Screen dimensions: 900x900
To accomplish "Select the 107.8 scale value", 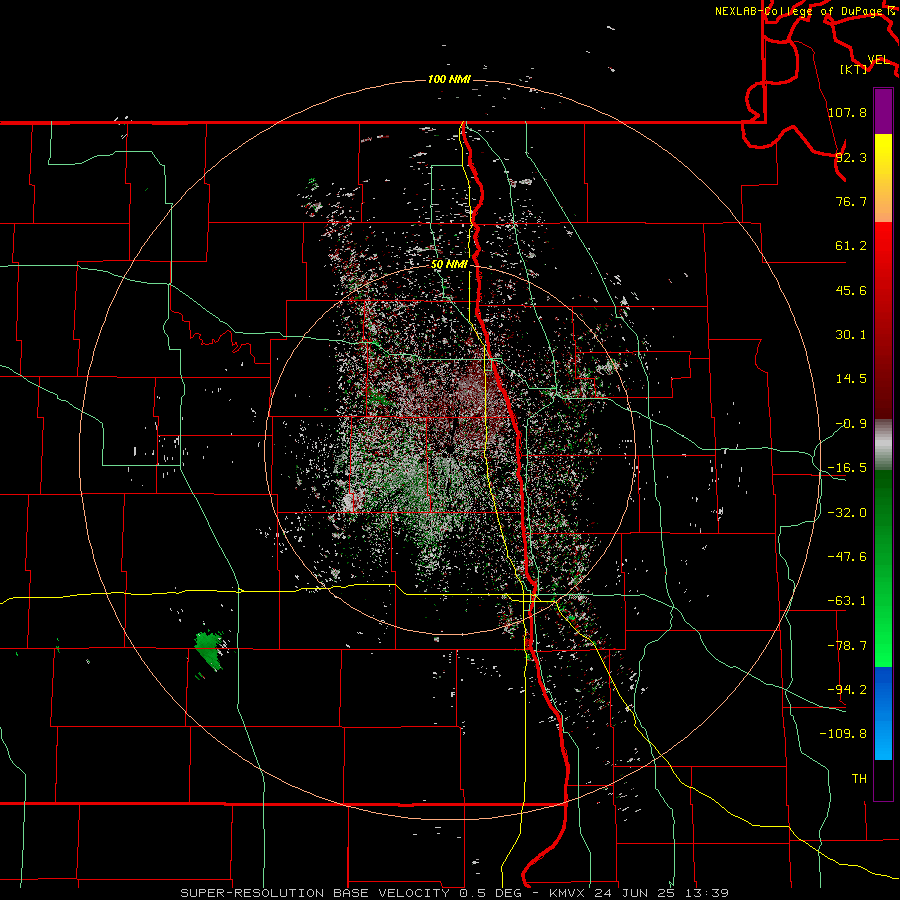I will (847, 112).
